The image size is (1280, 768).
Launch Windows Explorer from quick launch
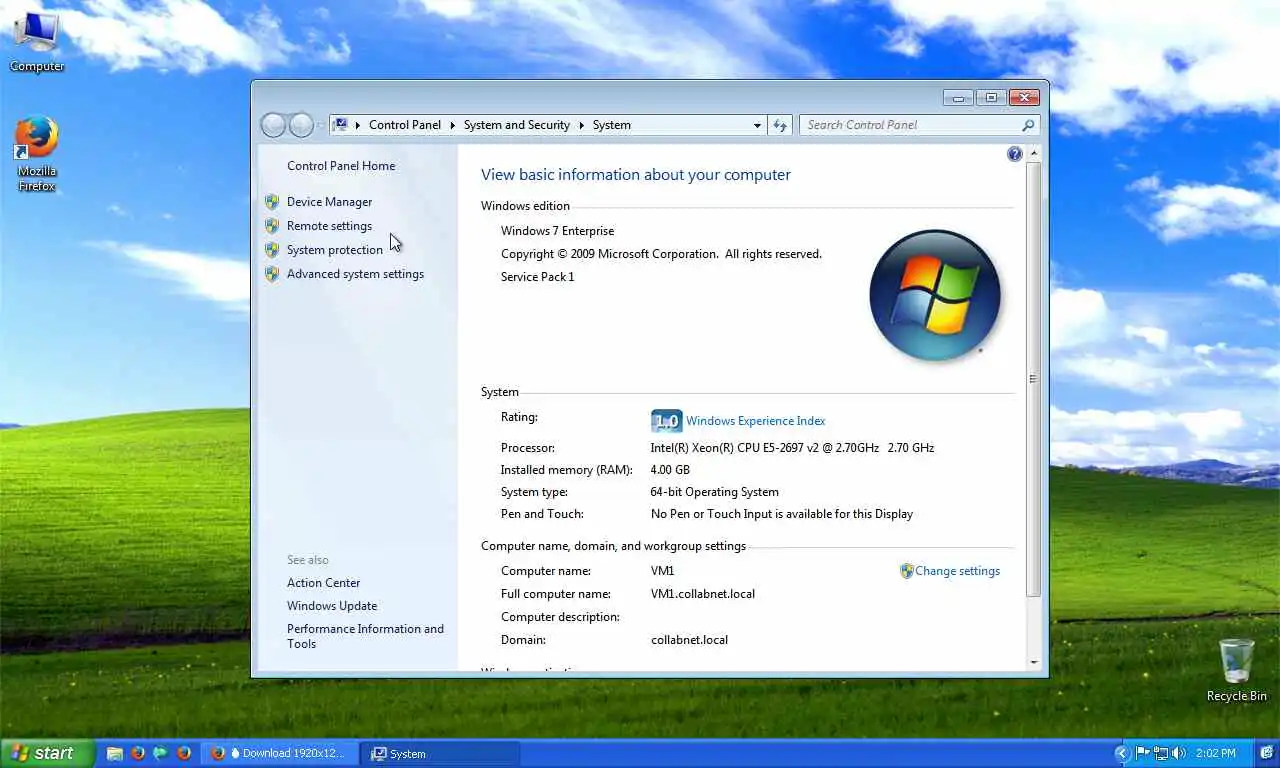(115, 753)
